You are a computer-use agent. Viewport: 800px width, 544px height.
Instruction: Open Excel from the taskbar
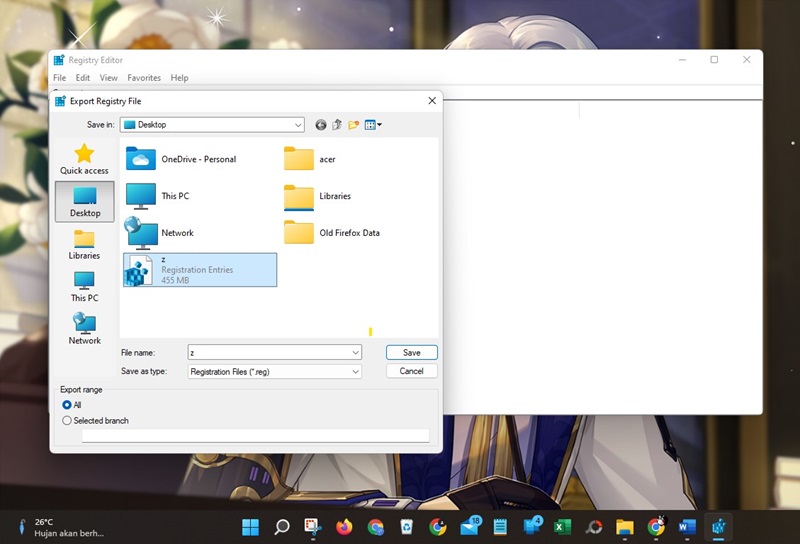coord(562,527)
